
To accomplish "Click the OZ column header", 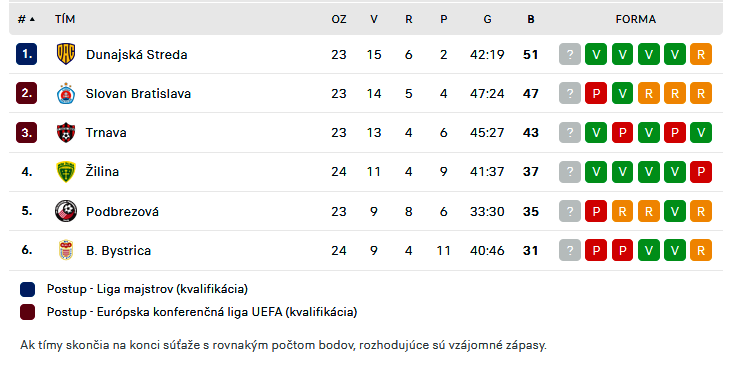I will 339,19.
